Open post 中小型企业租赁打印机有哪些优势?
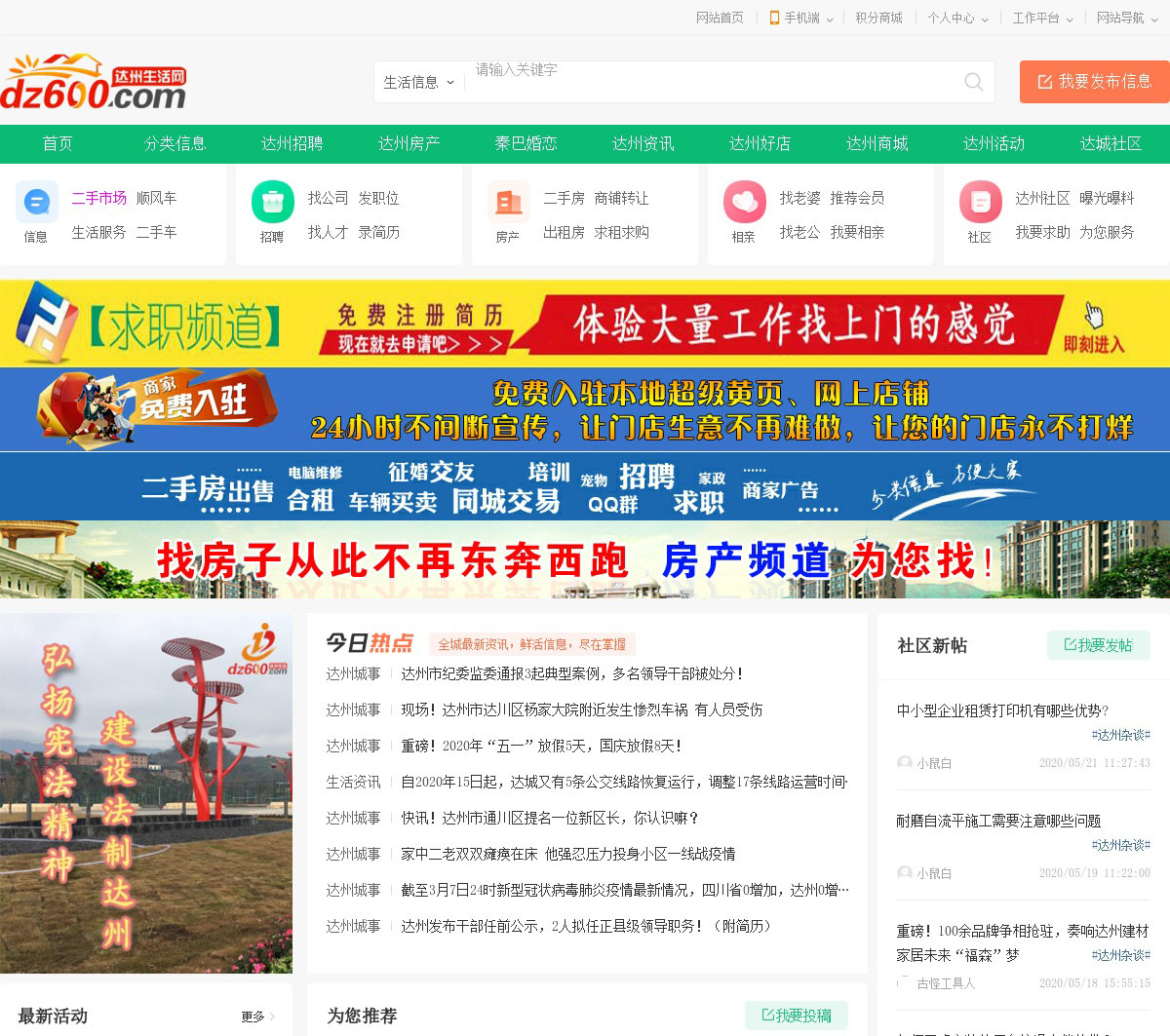This screenshot has width=1170, height=1036. (1002, 710)
